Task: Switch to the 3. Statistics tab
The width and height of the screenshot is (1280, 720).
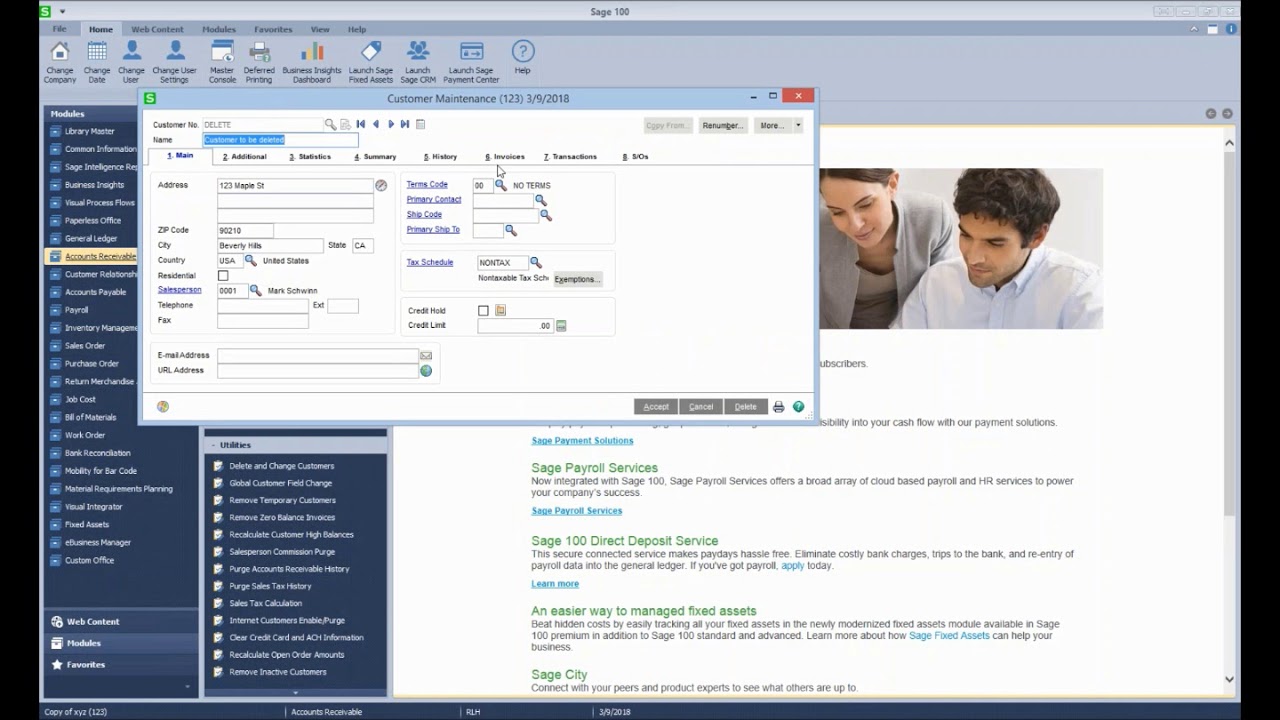Action: tap(310, 156)
